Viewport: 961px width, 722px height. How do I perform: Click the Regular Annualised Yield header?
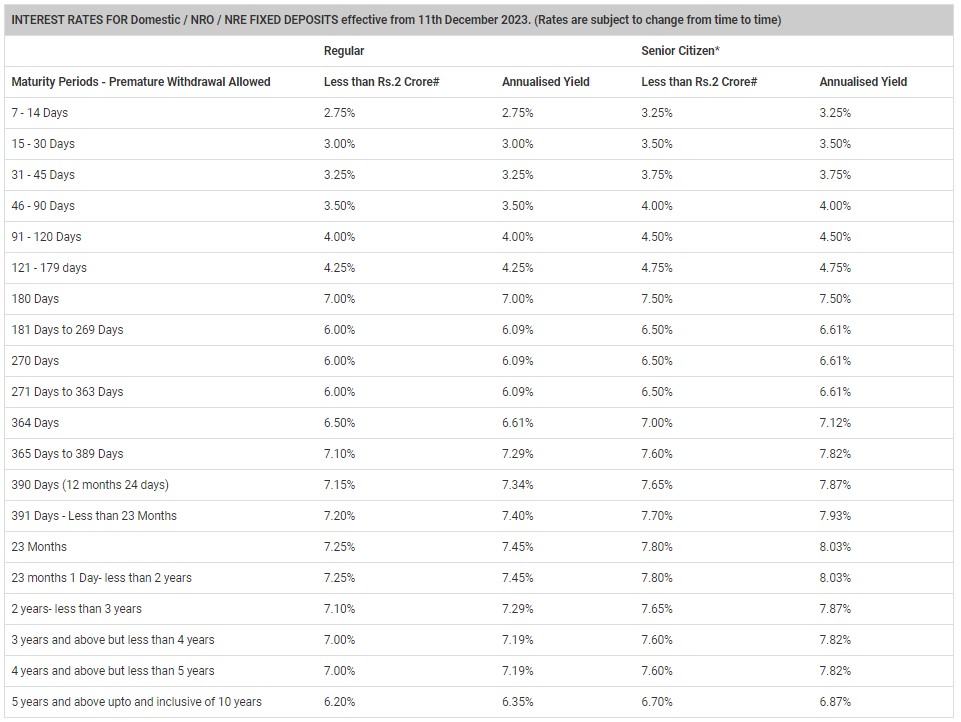pos(545,82)
